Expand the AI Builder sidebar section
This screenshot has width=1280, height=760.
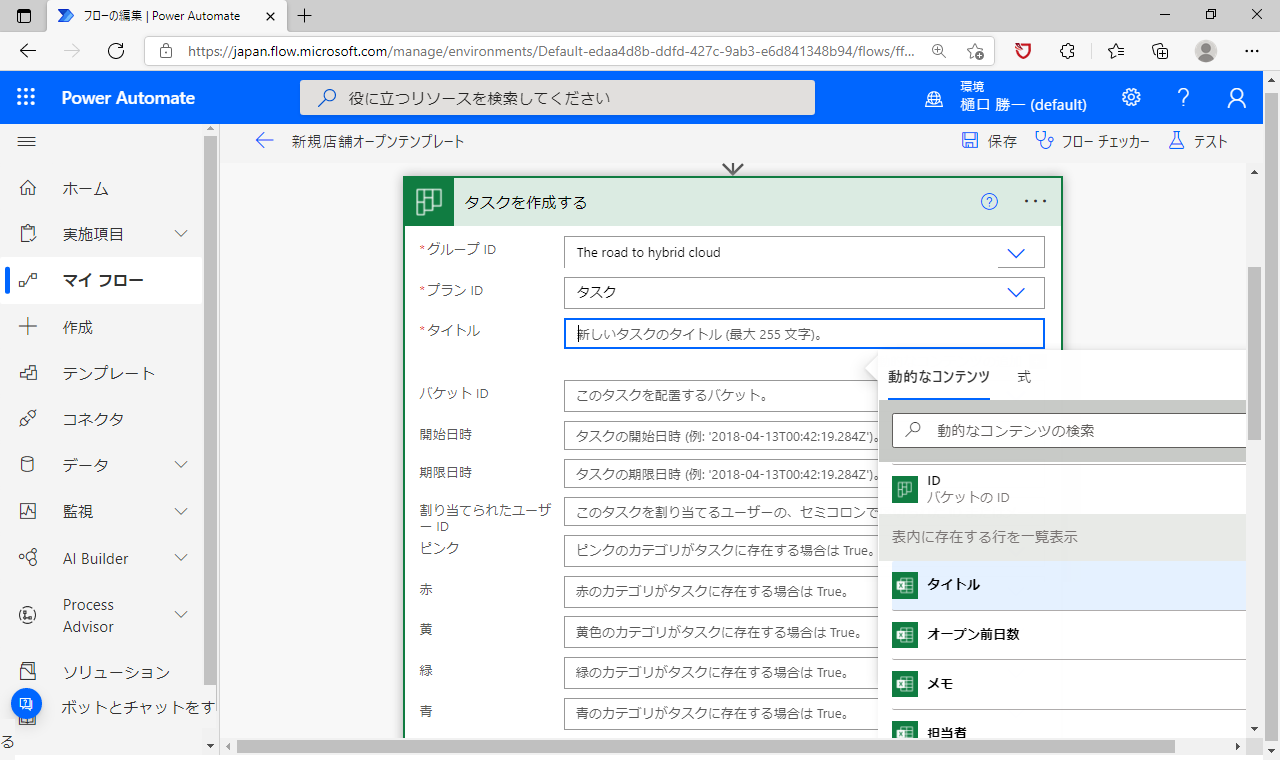point(181,557)
